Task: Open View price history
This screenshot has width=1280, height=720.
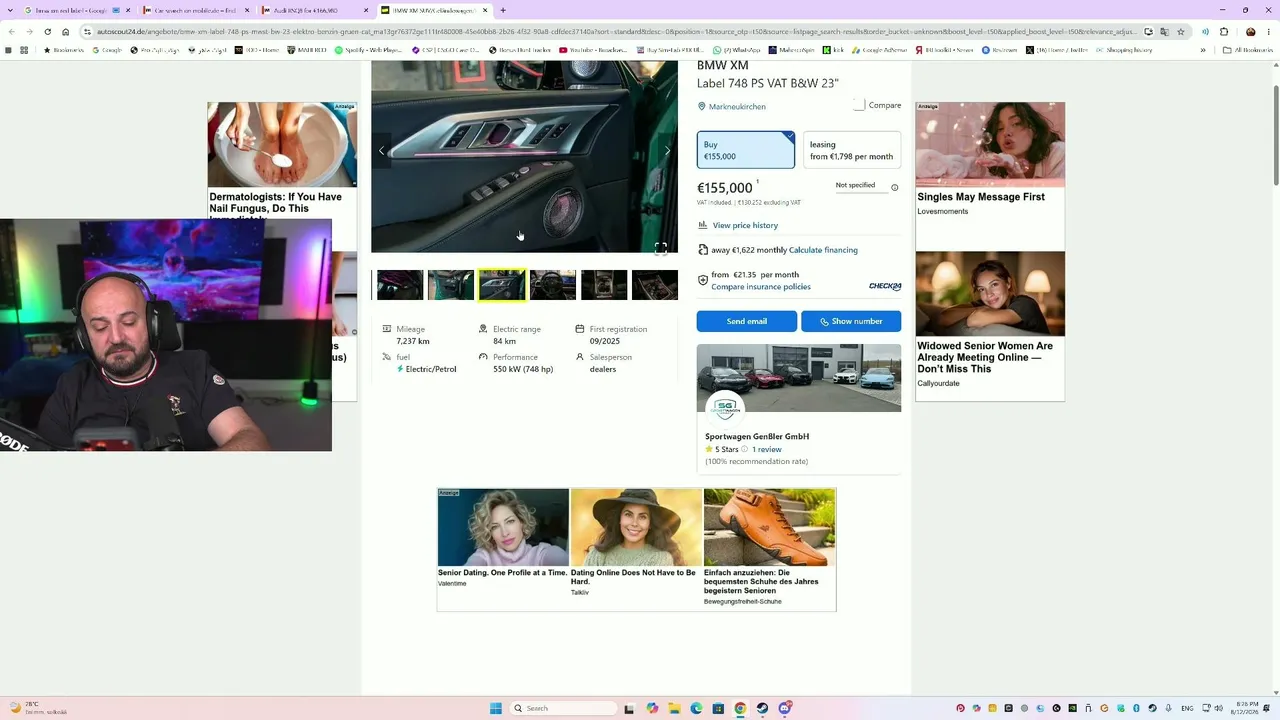Action: [x=745, y=225]
